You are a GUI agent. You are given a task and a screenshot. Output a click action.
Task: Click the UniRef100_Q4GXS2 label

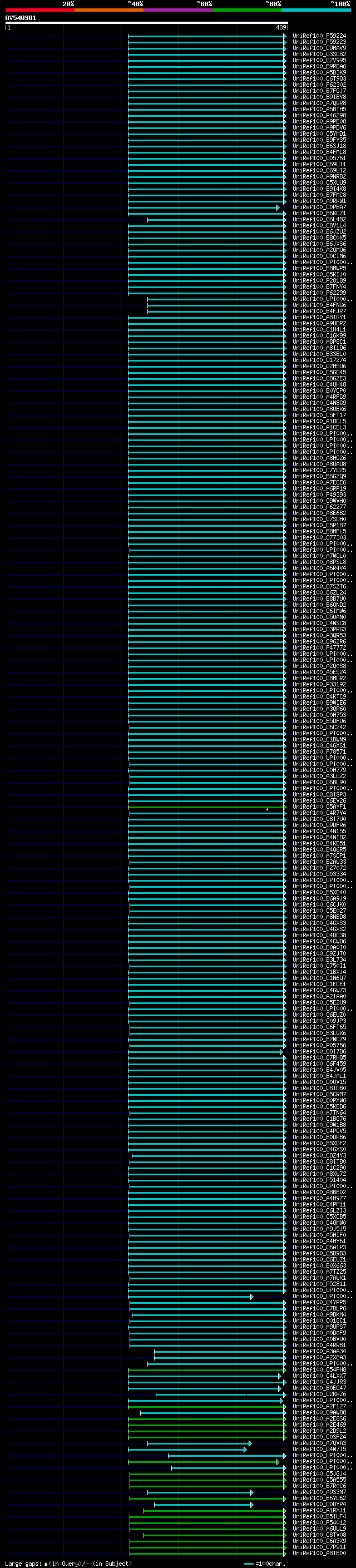(x=319, y=929)
